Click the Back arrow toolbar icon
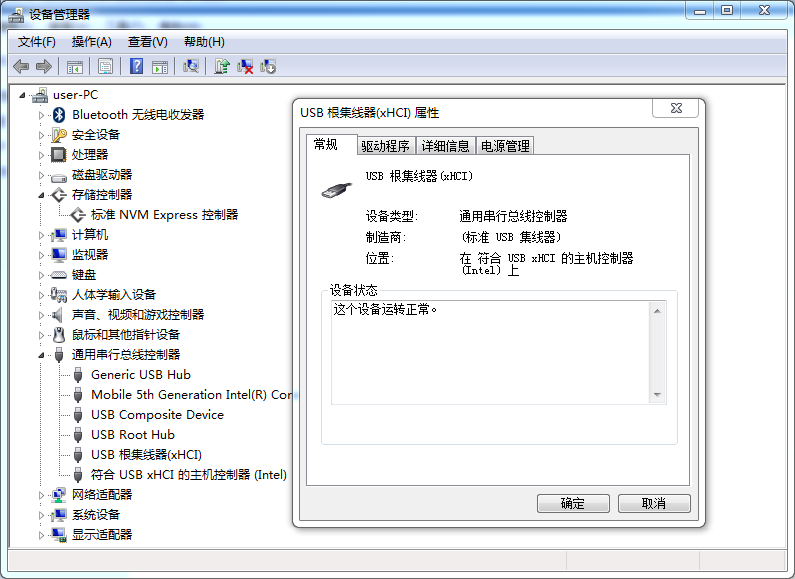This screenshot has height=579, width=795. (x=21, y=66)
